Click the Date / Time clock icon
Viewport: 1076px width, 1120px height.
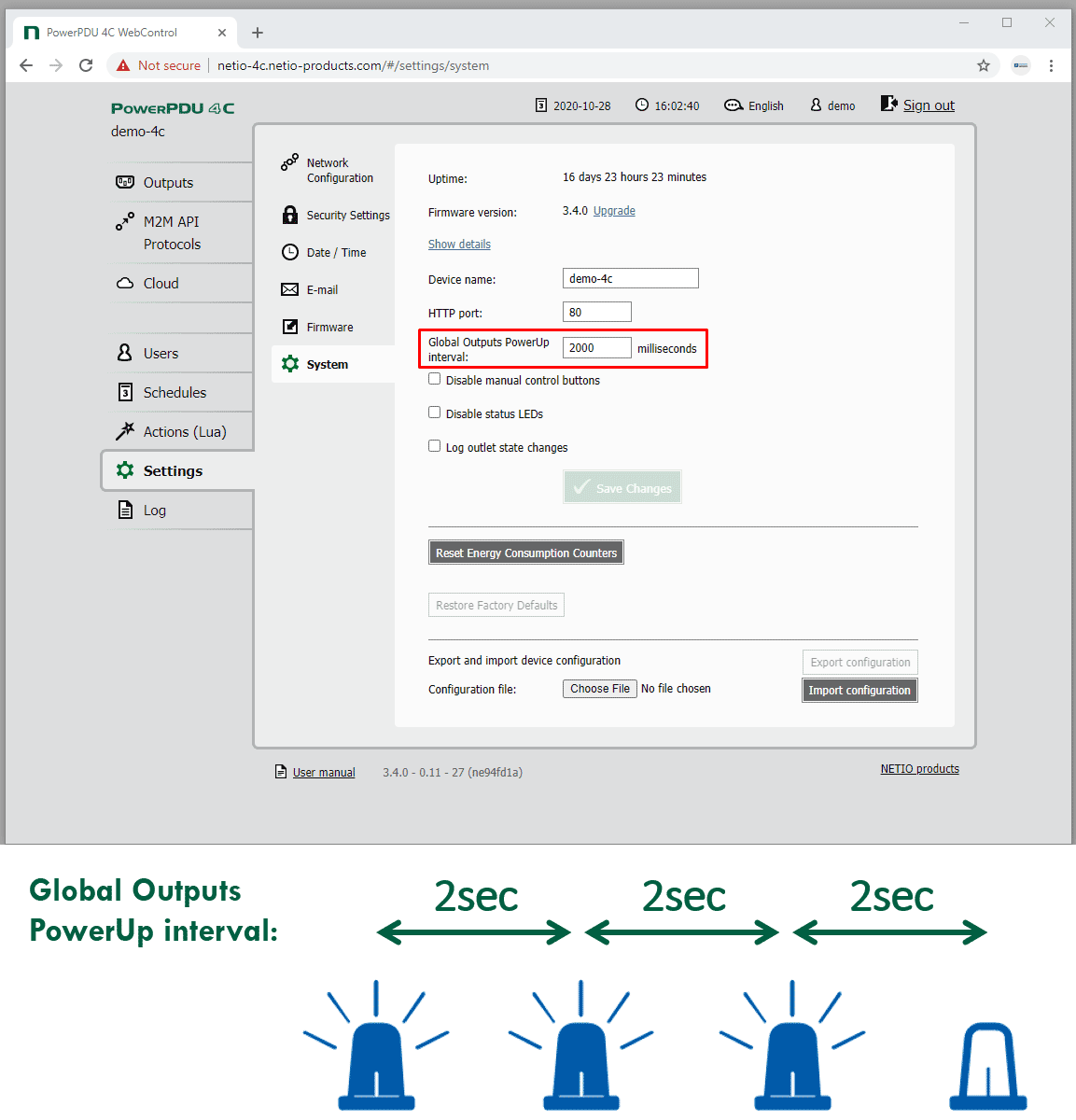point(290,252)
